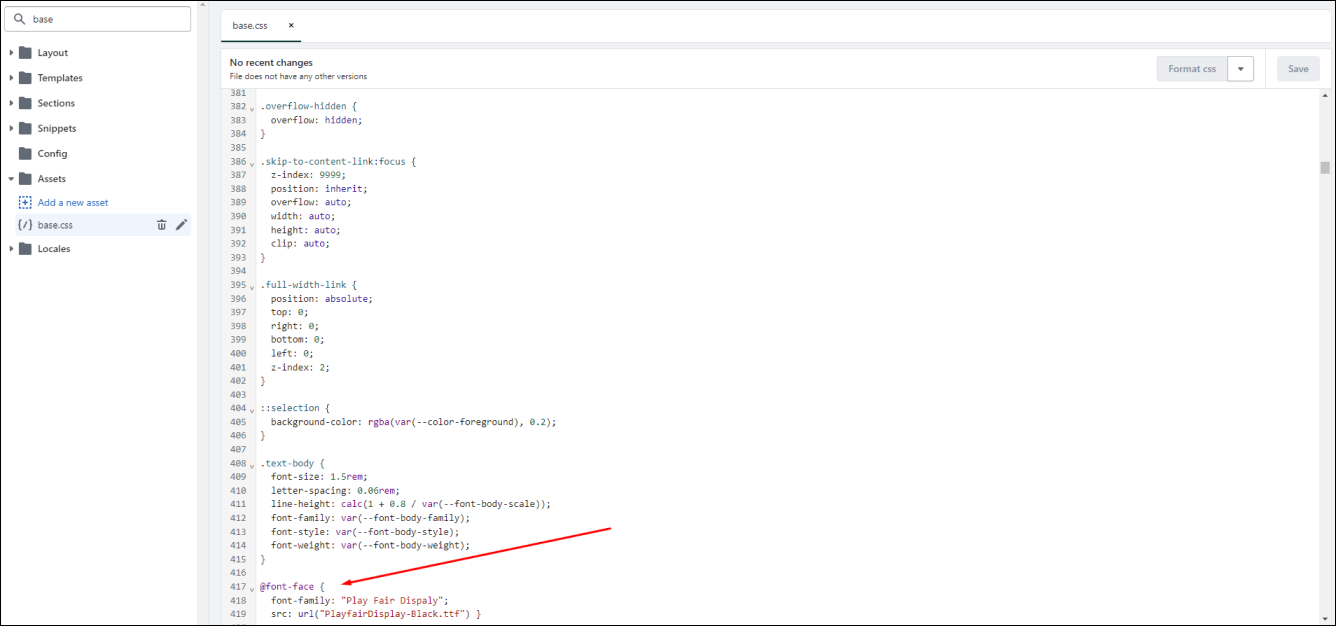Expand the Snippets folder arrow

(11, 128)
